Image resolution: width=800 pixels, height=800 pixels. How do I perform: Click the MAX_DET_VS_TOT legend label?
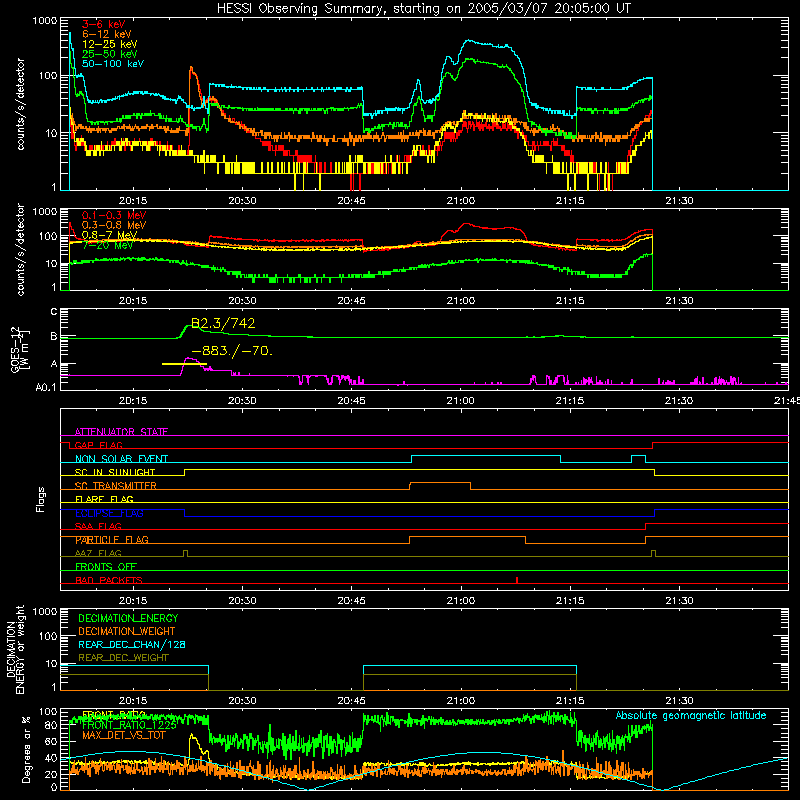[123, 735]
